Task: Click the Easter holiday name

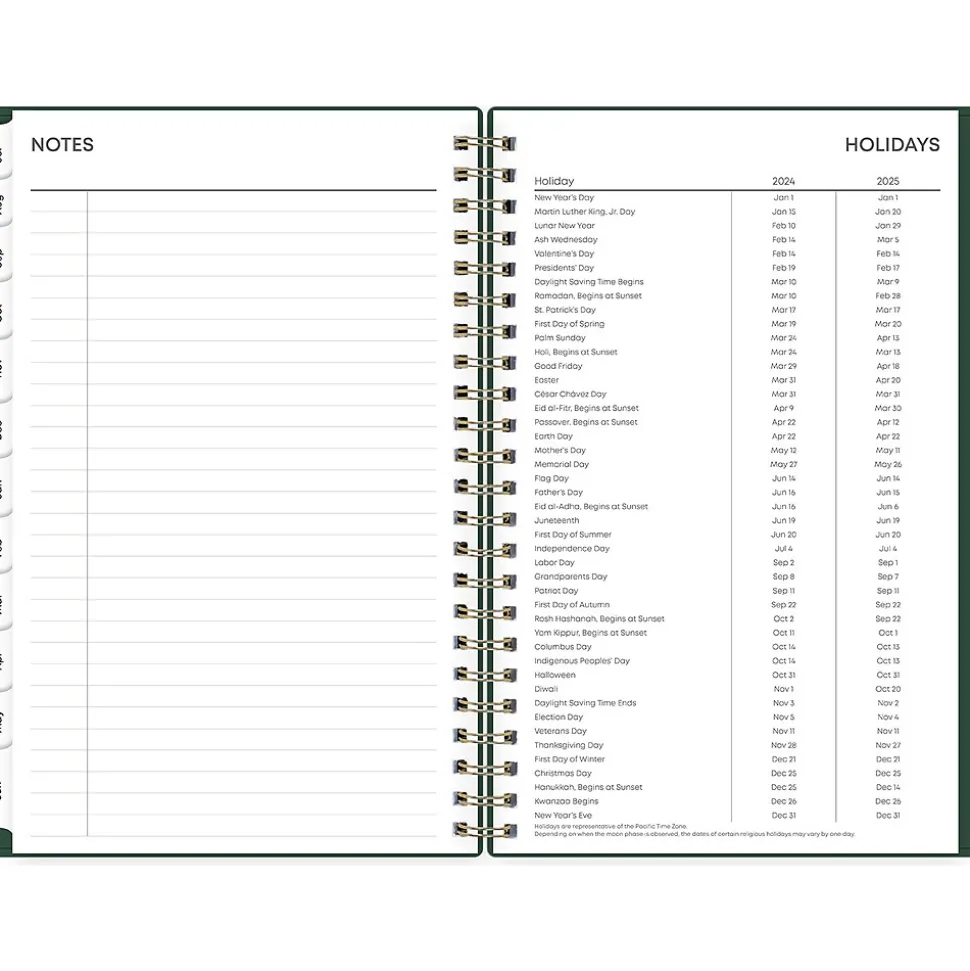Action: (547, 380)
